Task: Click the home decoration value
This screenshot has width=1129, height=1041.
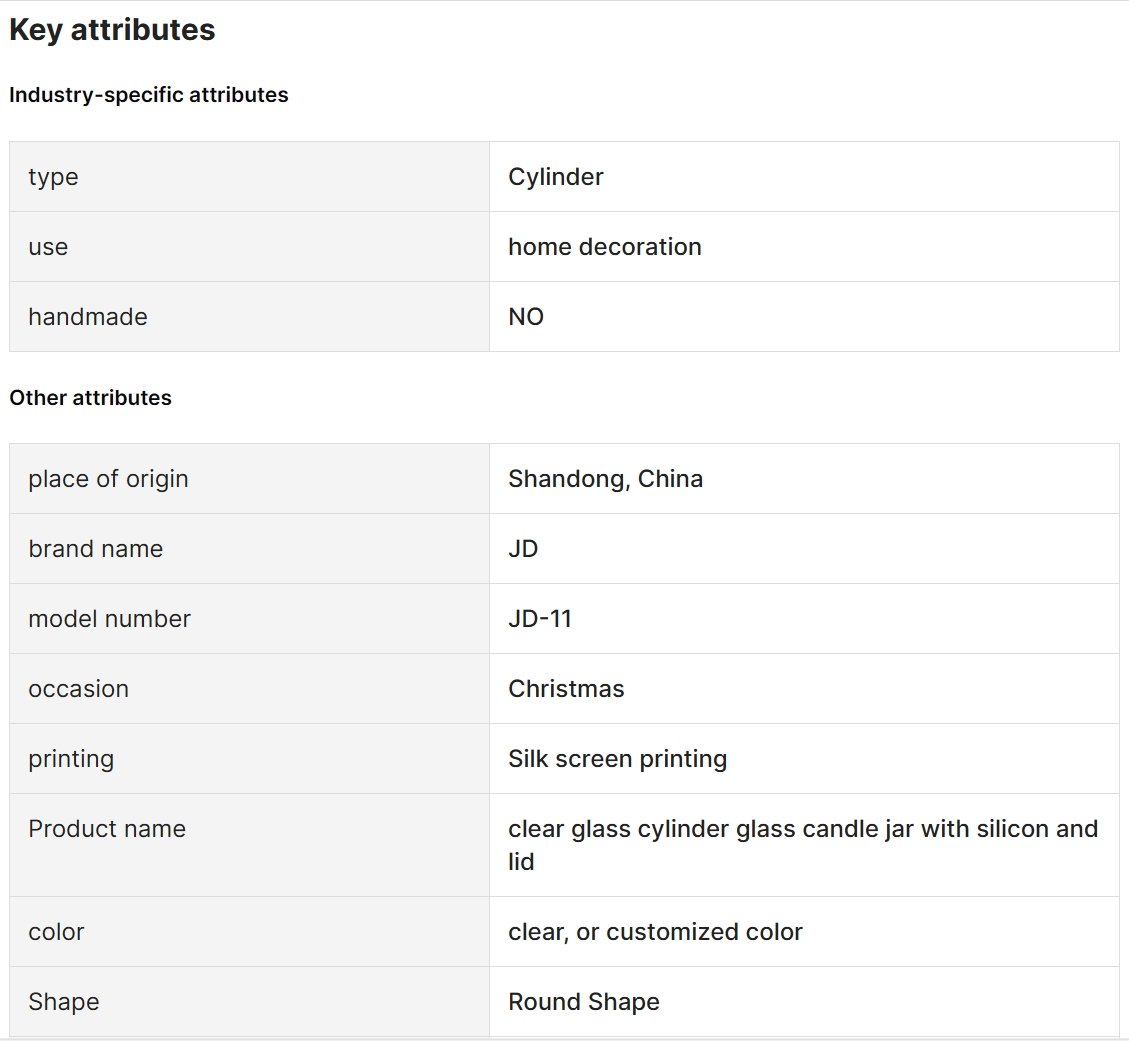Action: point(605,247)
